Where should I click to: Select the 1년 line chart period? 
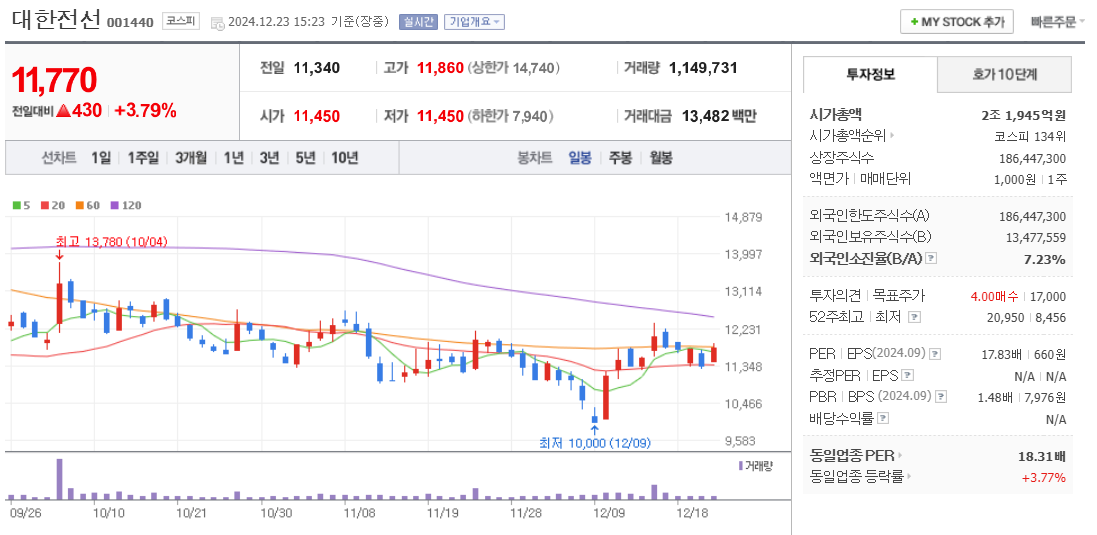pyautogui.click(x=234, y=158)
